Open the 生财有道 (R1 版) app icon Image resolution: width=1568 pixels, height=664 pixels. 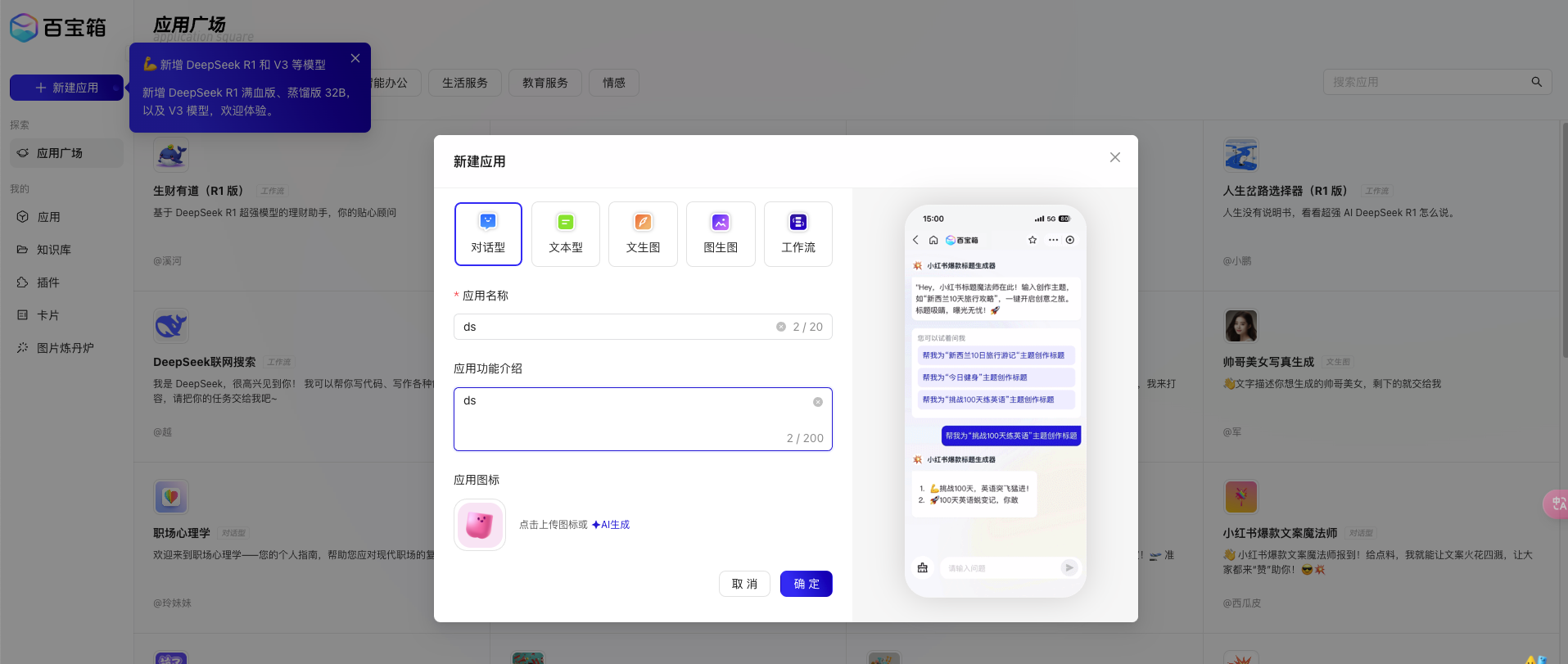[171, 155]
